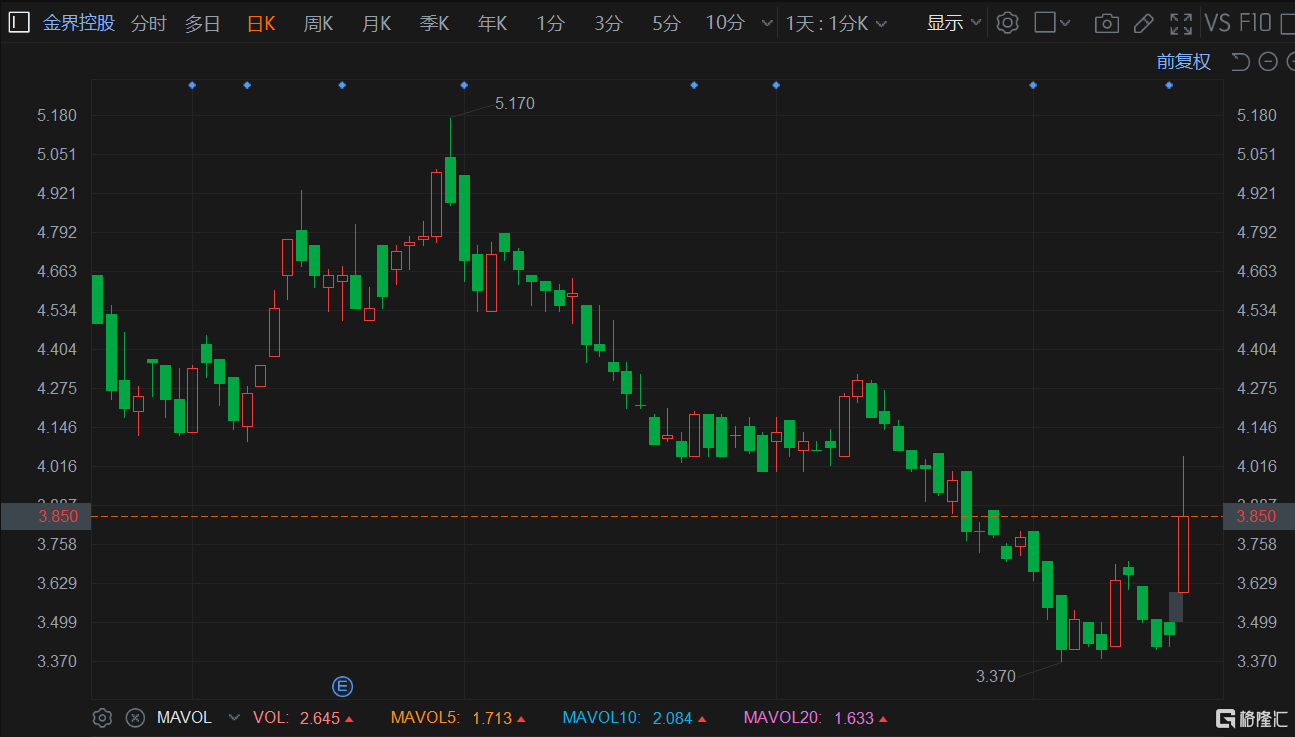The image size is (1295, 737).
Task: Click the E event marker on timeline
Action: [x=343, y=686]
